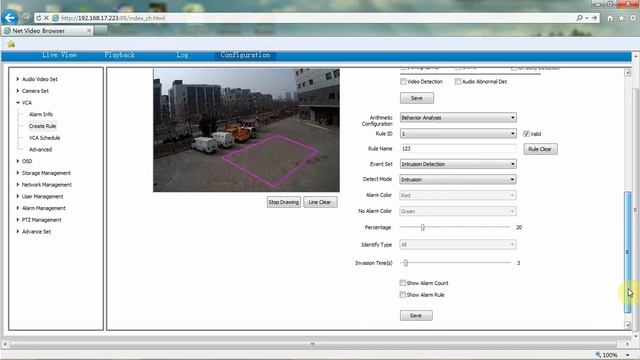Click the Add to favorites bar star icon
The image size is (640, 360).
11,44
